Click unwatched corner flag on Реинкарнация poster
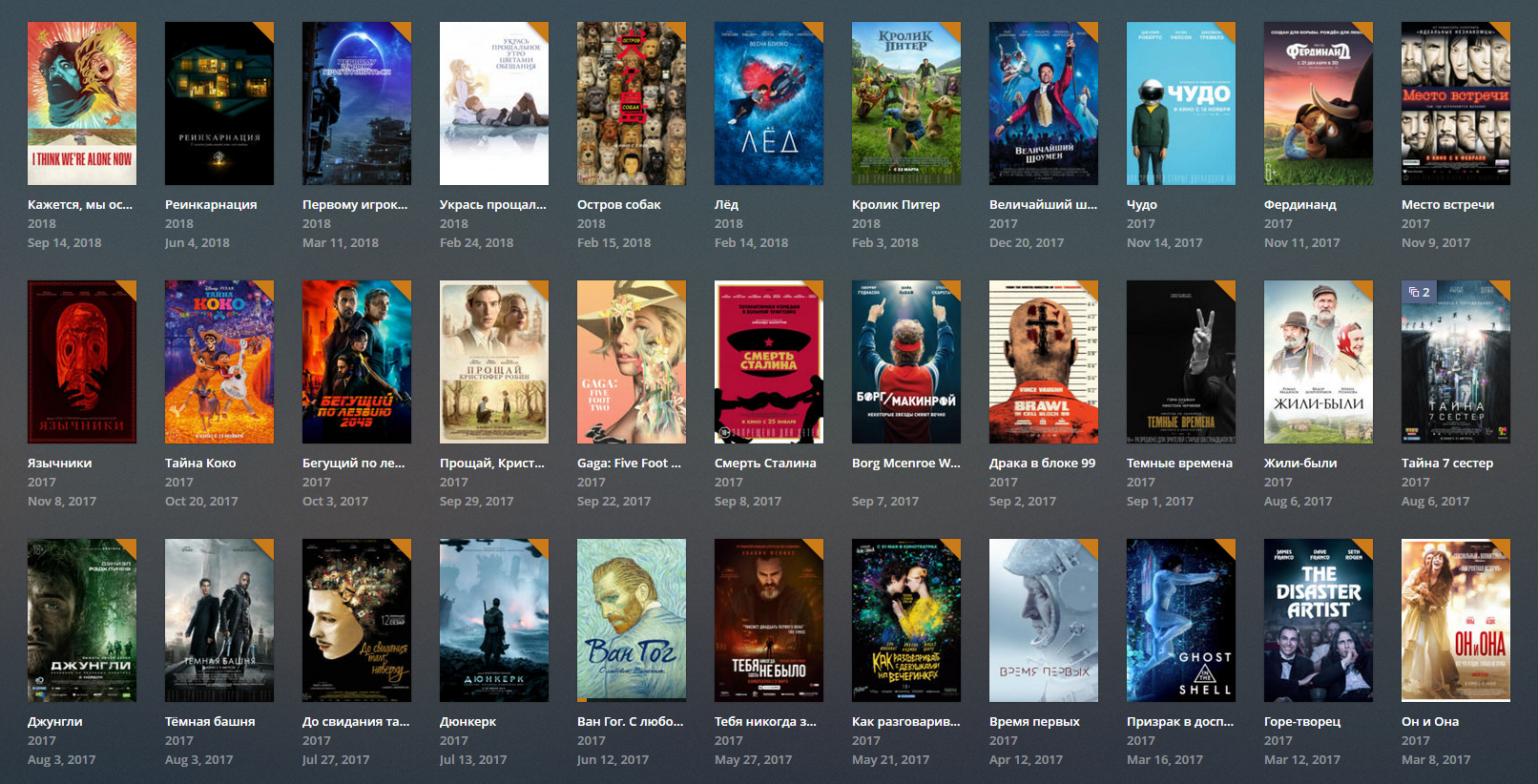The height and width of the screenshot is (784, 1538). 265,31
